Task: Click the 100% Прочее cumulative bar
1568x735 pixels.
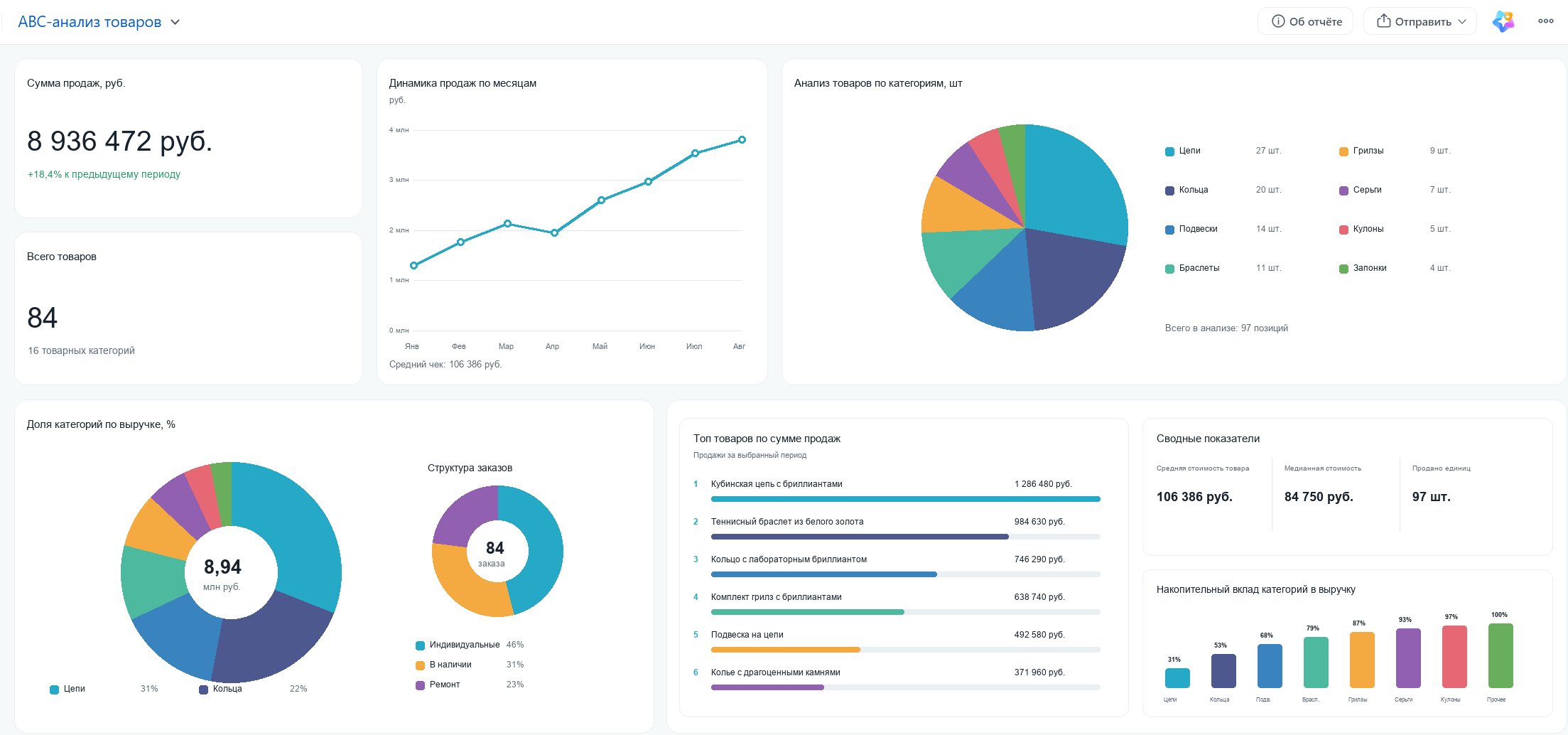Action: [x=1501, y=655]
